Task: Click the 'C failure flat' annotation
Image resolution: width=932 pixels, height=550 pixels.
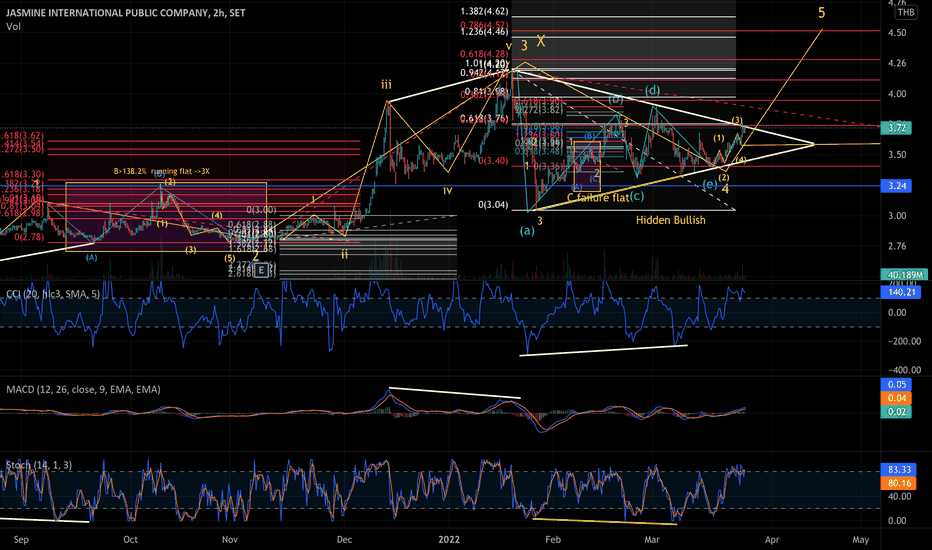Action: pyautogui.click(x=598, y=197)
